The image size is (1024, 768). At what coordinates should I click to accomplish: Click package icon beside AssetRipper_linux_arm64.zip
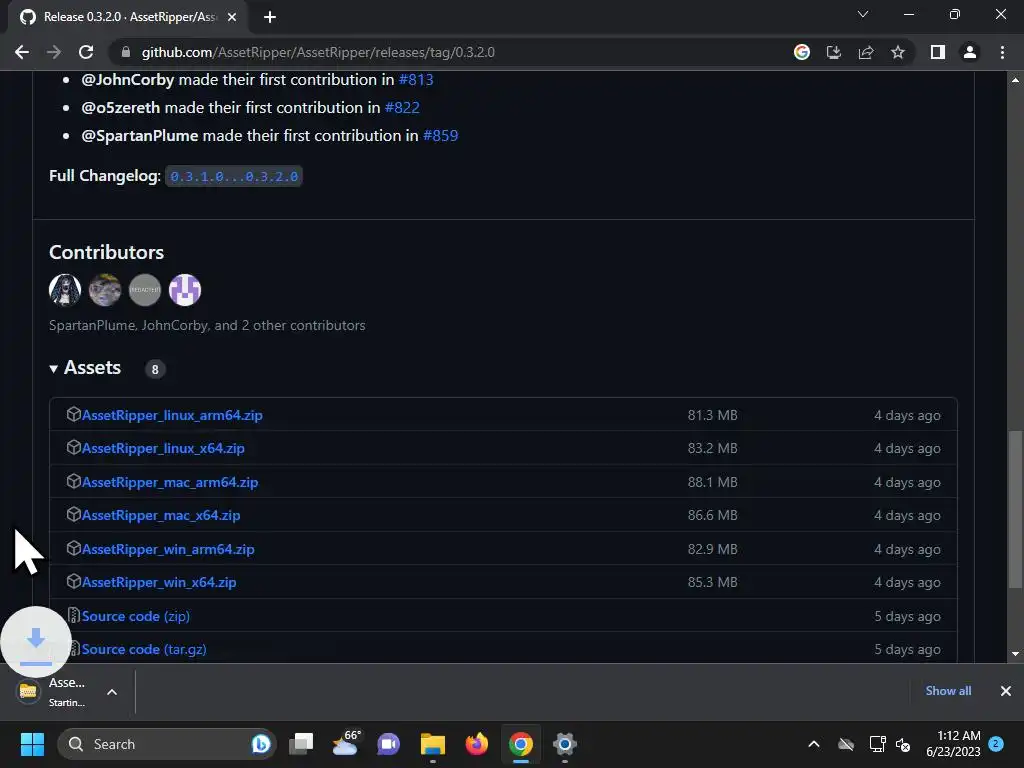[73, 415]
